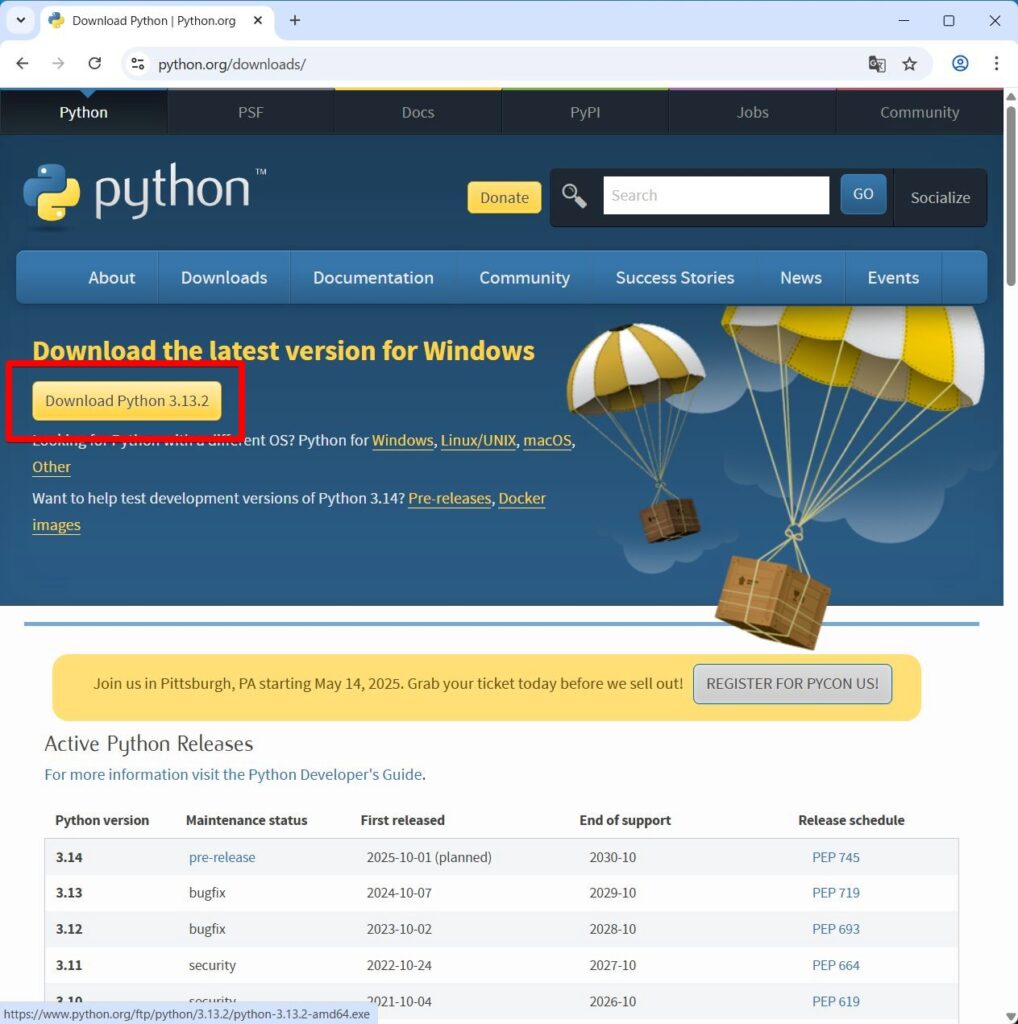Bookmark this page using the star icon
Screen dimensions: 1018x1024
click(910, 63)
